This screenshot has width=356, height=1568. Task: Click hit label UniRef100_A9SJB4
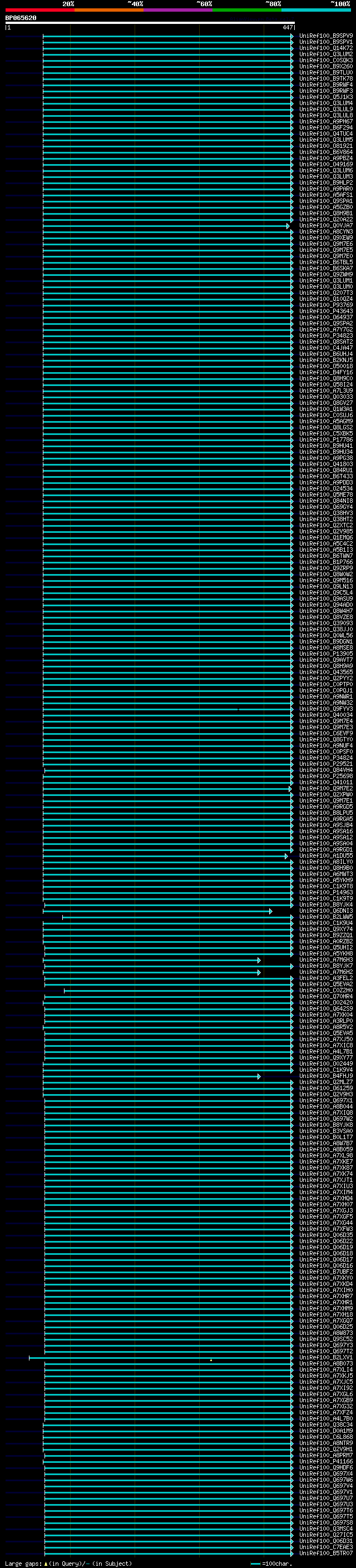(326, 825)
